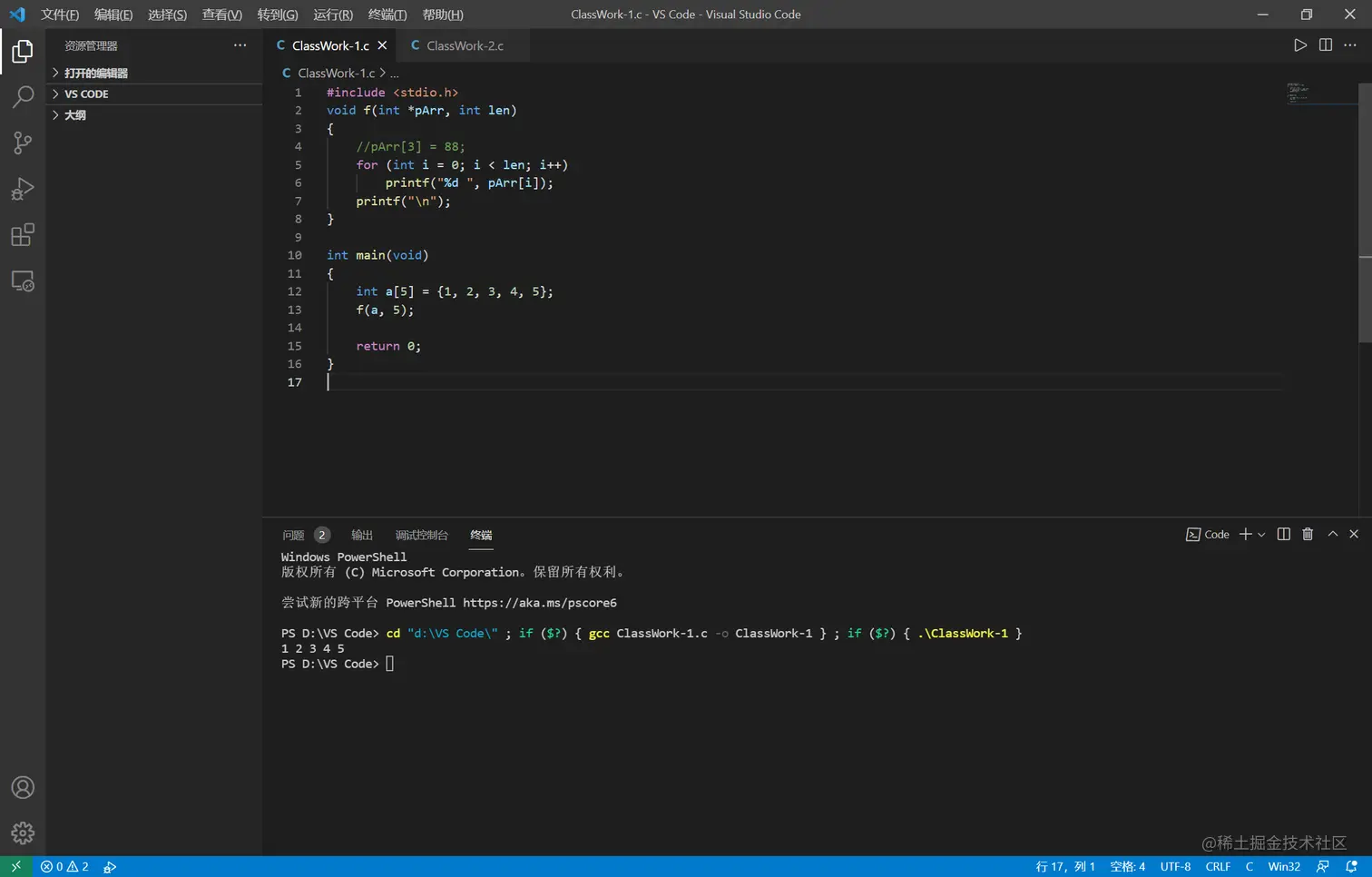Open the 查看(V) menu
Screen dimensions: 1372x877
coord(222,15)
